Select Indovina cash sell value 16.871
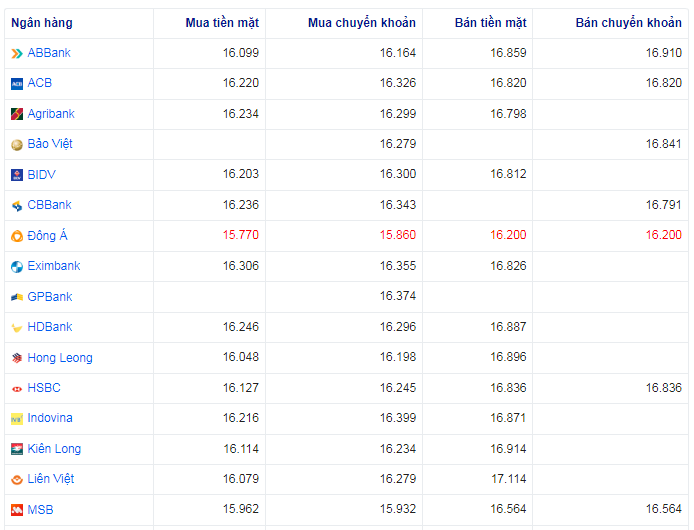694x530 pixels. [508, 418]
